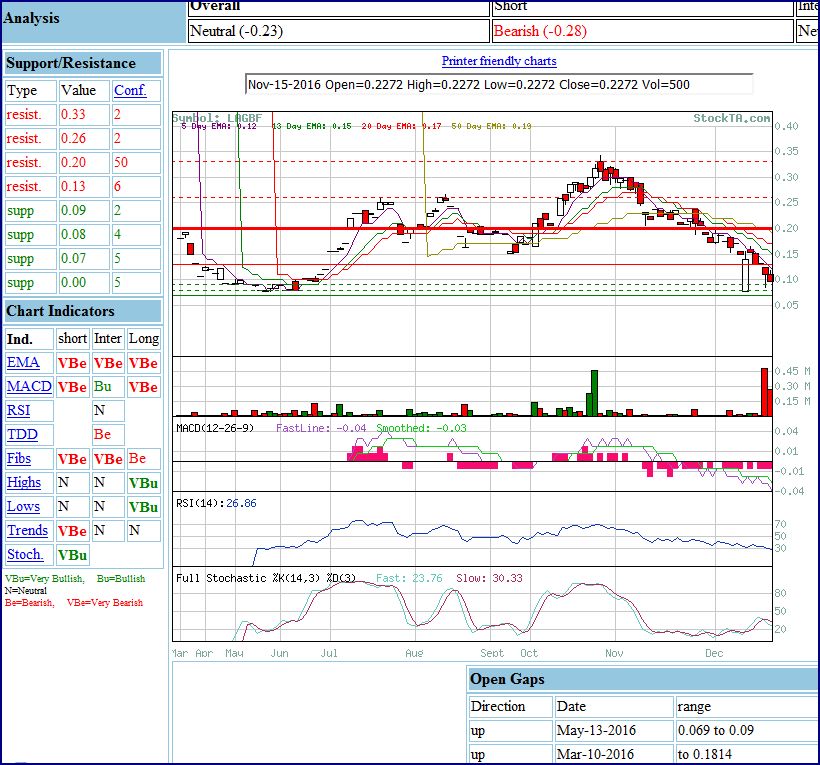This screenshot has width=820, height=765.
Task: Select the Lows indicator link
Action: pyautogui.click(x=23, y=507)
